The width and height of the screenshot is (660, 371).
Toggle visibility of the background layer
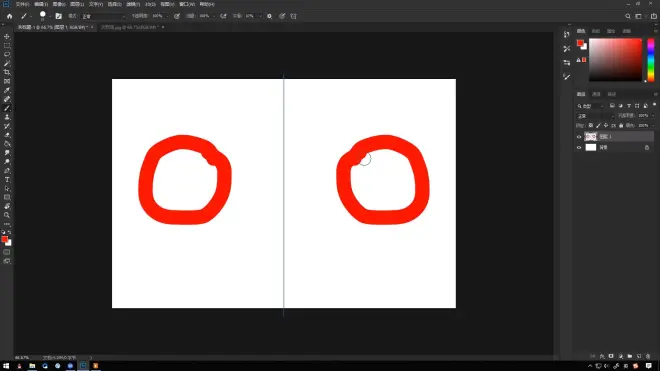(x=579, y=148)
